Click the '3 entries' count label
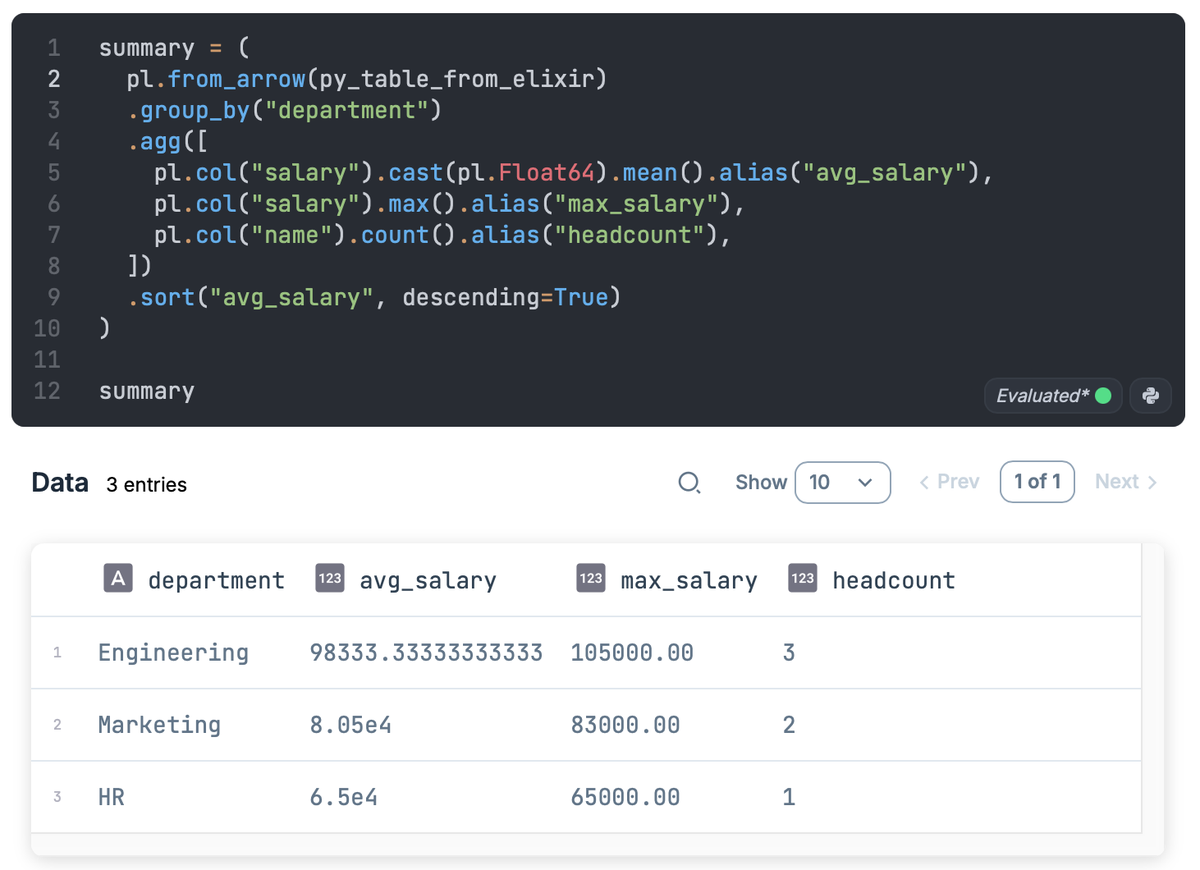 click(146, 485)
